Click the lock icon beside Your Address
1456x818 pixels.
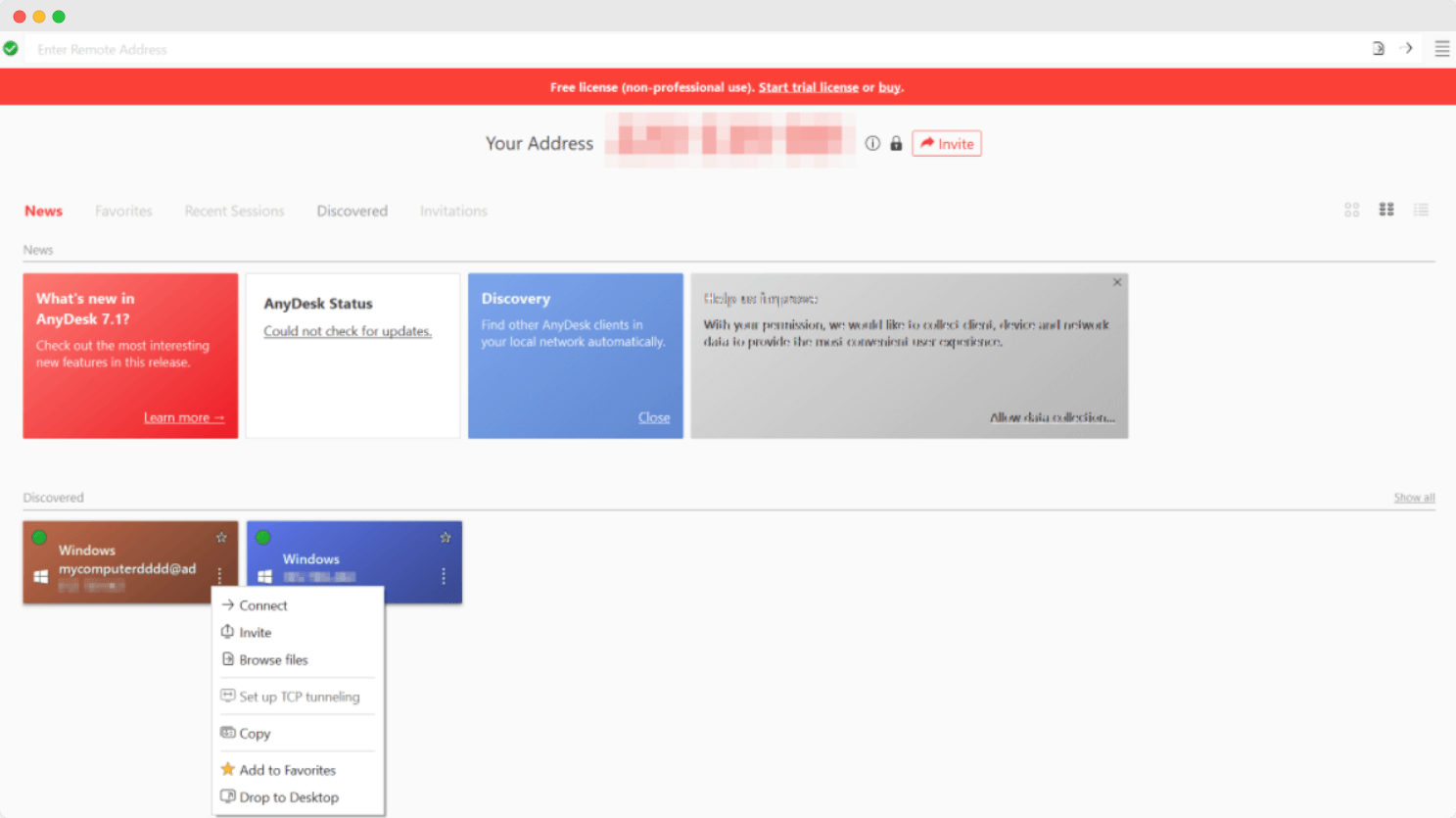tap(896, 143)
